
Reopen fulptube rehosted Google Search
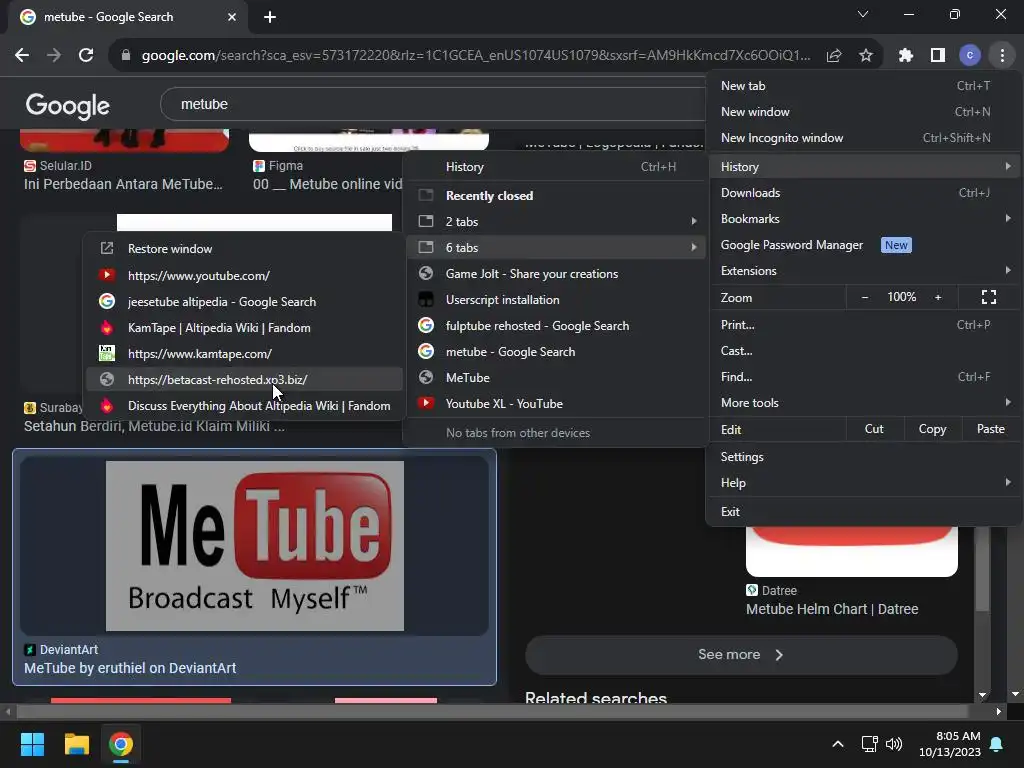pyautogui.click(x=556, y=326)
